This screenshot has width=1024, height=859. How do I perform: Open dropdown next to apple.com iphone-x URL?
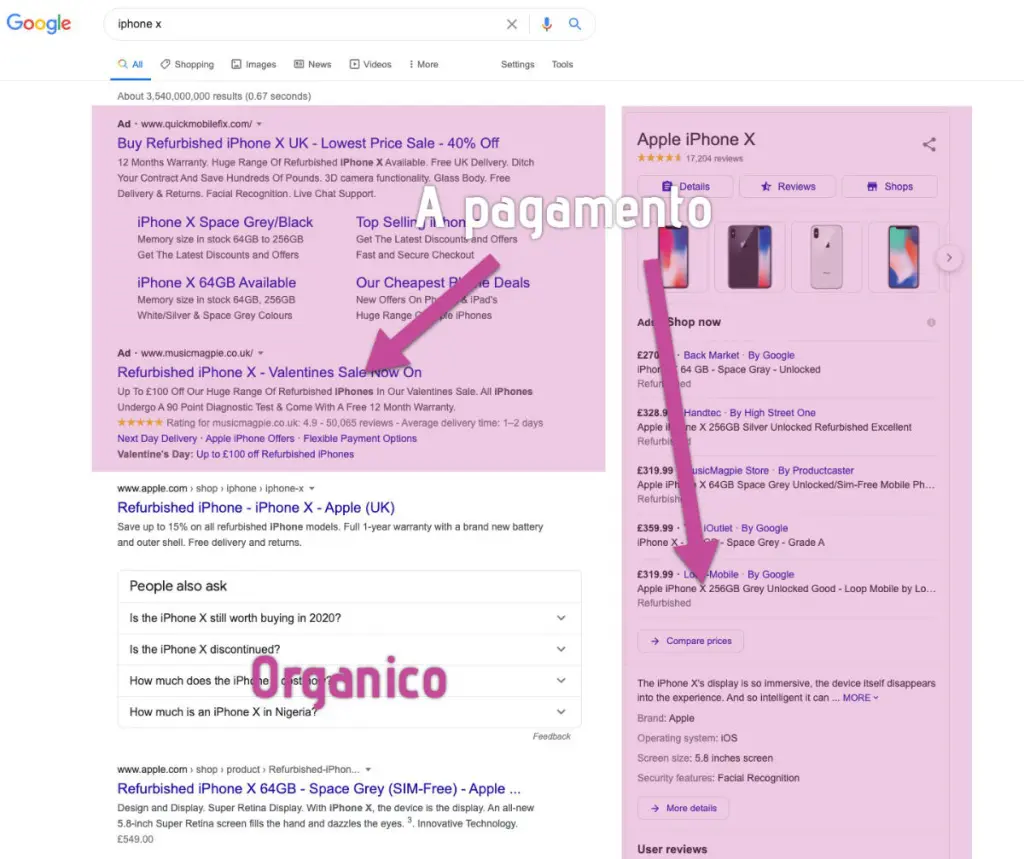click(312, 489)
